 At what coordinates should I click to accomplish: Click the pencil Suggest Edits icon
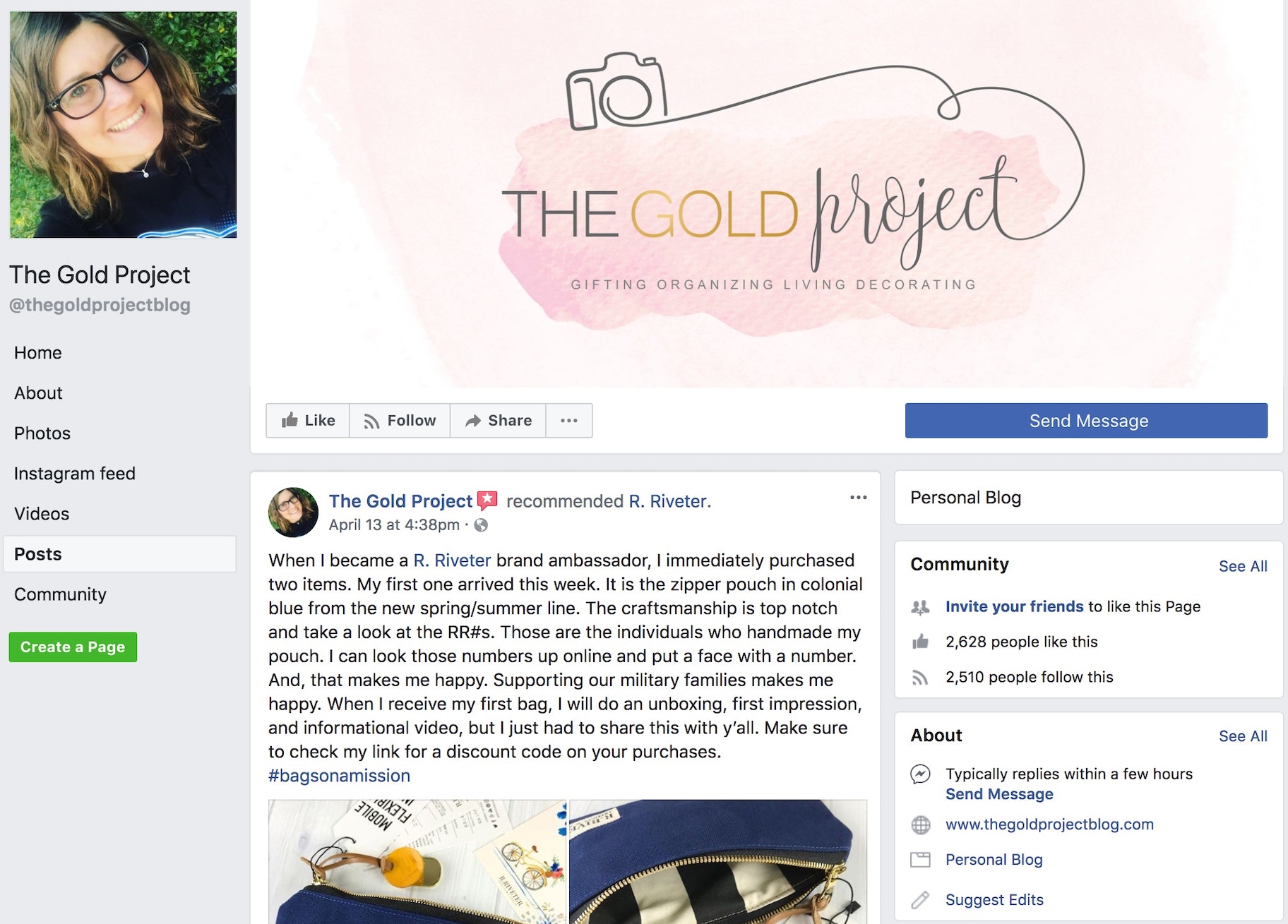pyautogui.click(x=920, y=900)
